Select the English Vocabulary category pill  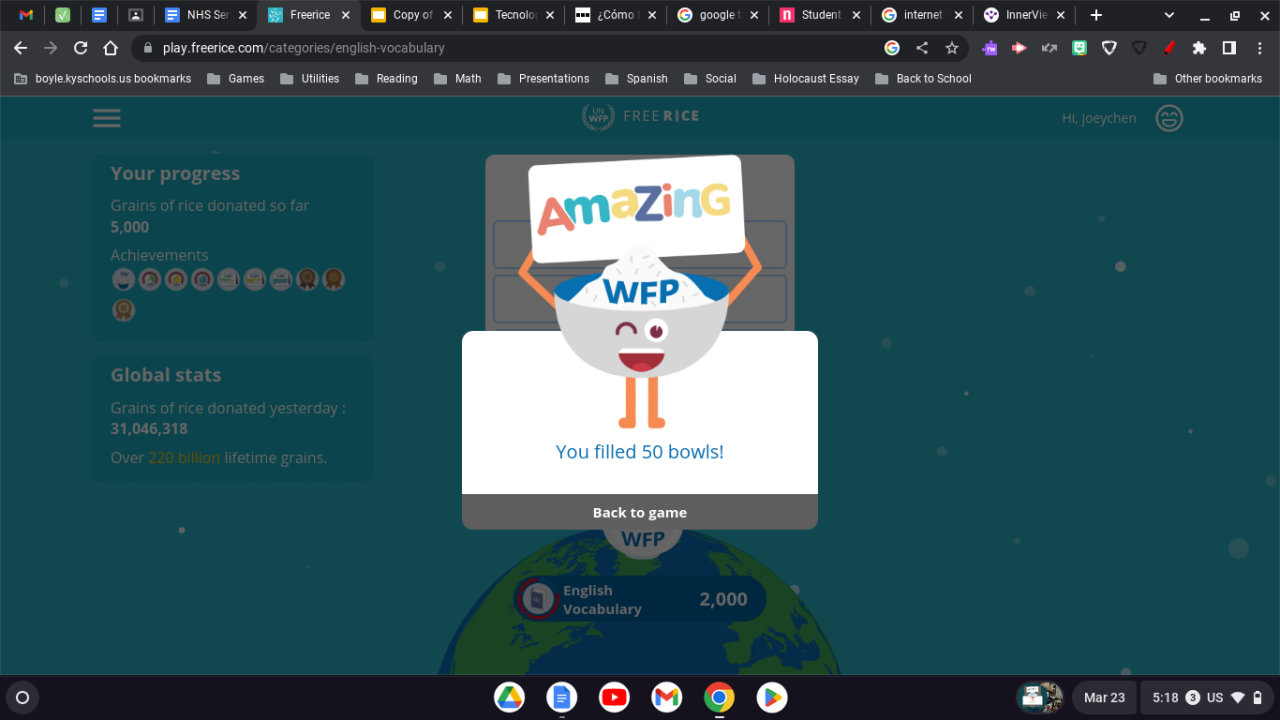point(640,599)
